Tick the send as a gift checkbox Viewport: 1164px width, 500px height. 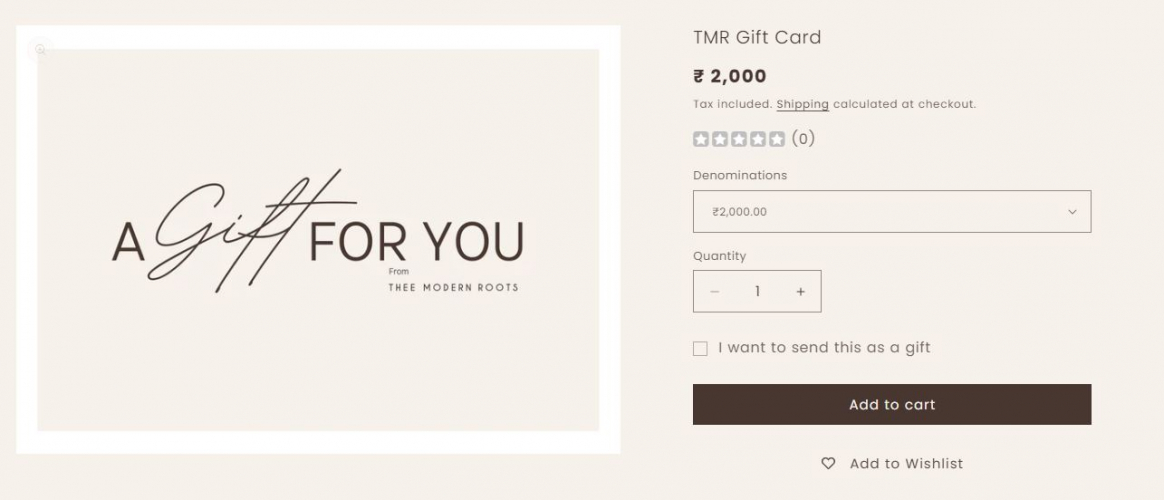pos(700,348)
